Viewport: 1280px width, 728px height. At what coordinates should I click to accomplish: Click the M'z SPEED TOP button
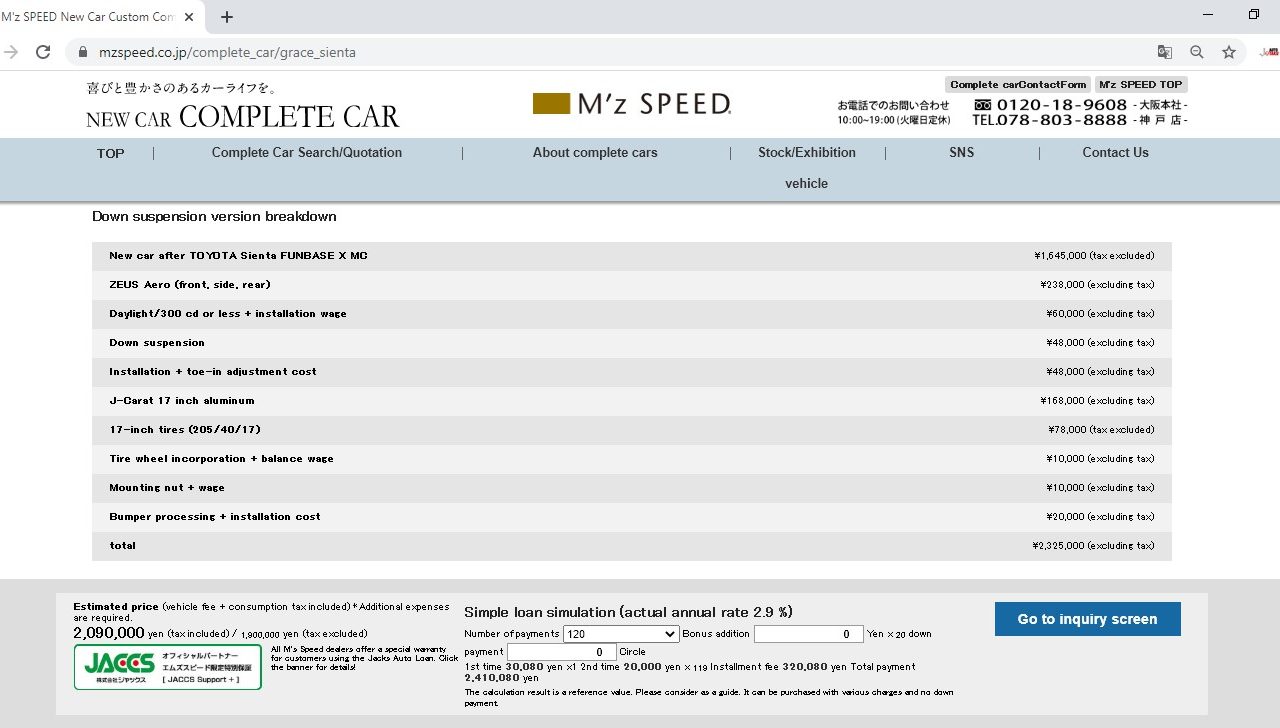pos(1141,85)
